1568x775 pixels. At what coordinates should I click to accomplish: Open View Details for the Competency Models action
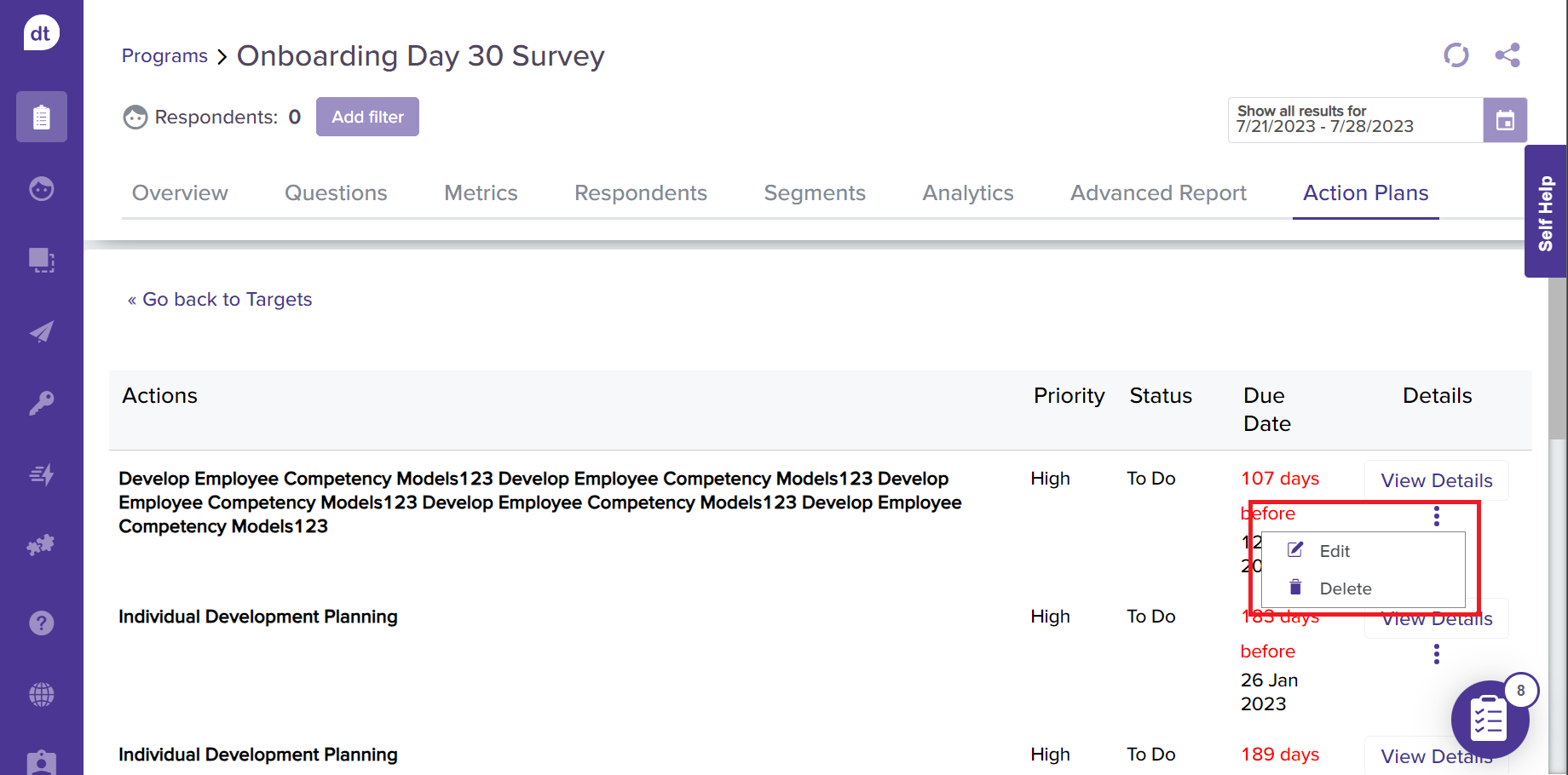(x=1436, y=480)
